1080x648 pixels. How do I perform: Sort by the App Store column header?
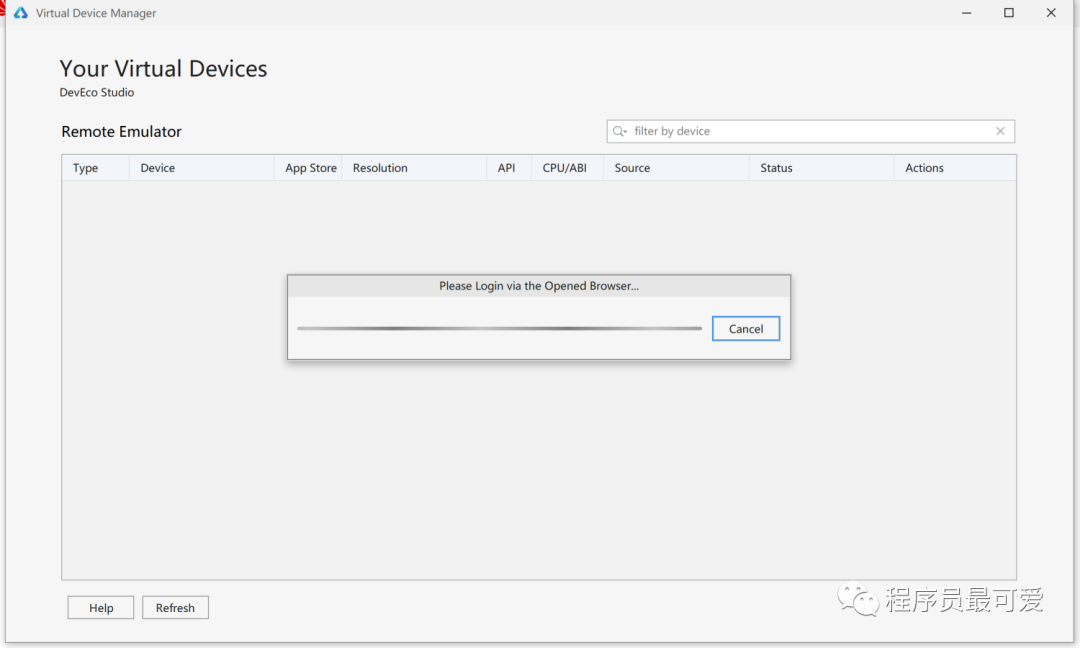tap(308, 168)
